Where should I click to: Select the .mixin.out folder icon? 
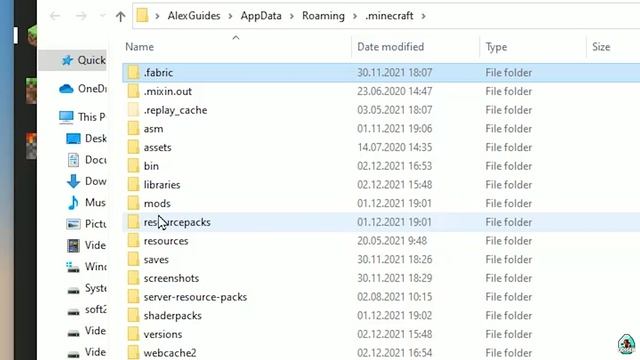click(133, 91)
